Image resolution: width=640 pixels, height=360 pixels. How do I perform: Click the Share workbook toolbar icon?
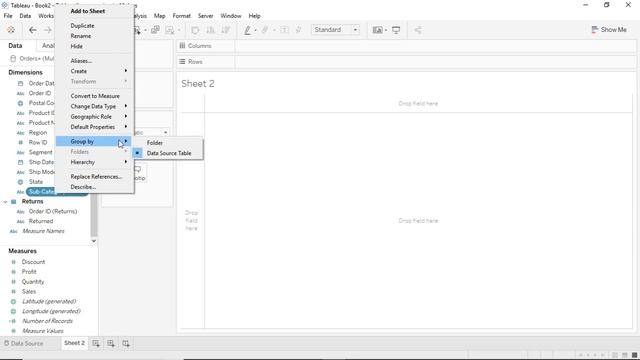[418, 30]
